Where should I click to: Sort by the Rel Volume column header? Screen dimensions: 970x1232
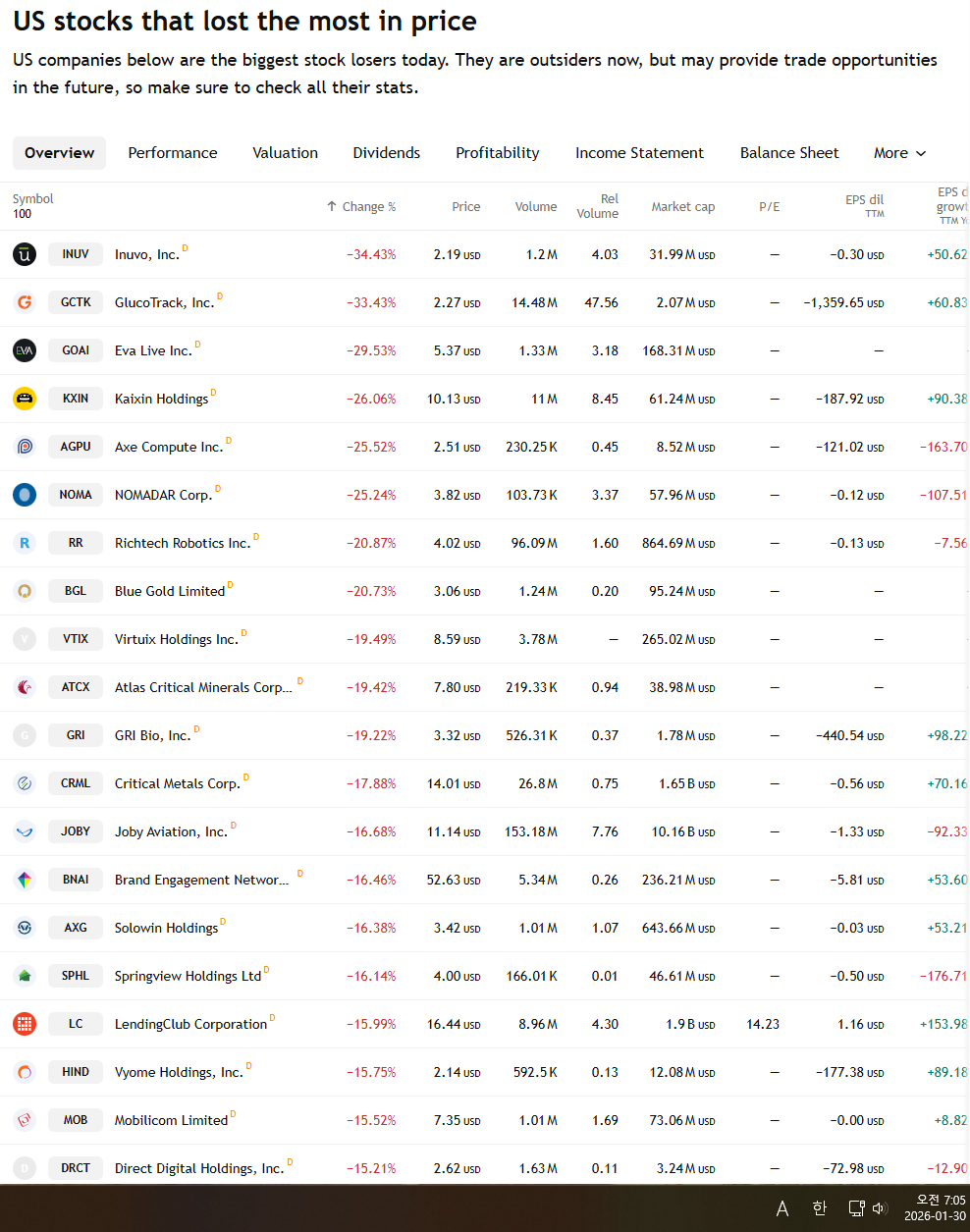coord(598,206)
